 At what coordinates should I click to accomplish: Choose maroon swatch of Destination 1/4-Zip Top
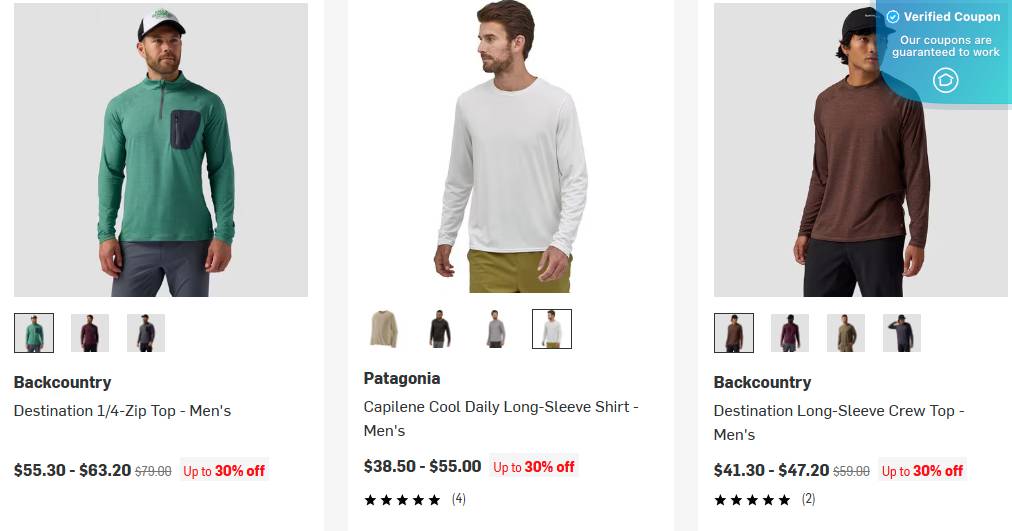click(90, 333)
